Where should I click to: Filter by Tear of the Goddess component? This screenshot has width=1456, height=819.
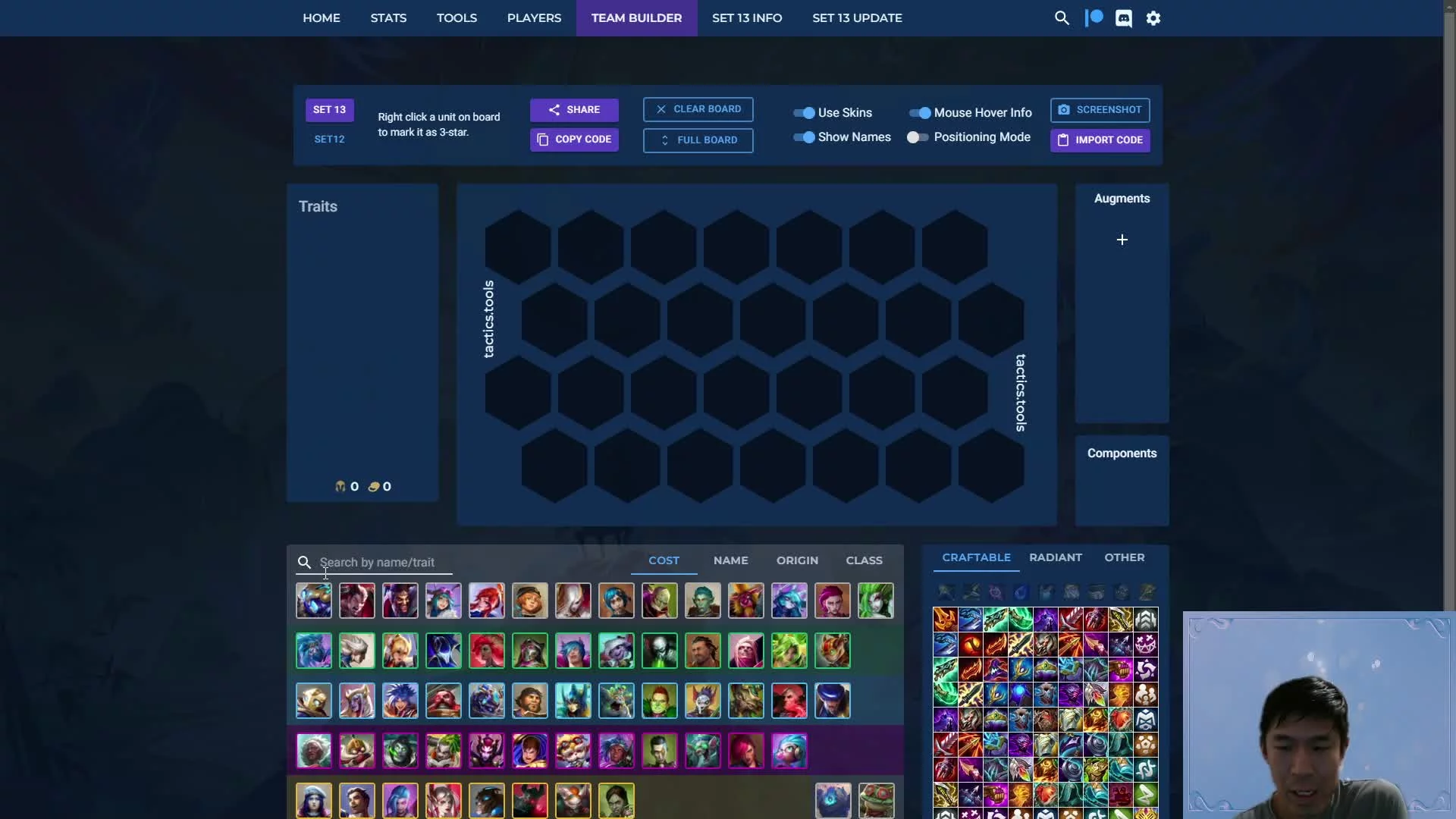pos(1021,591)
